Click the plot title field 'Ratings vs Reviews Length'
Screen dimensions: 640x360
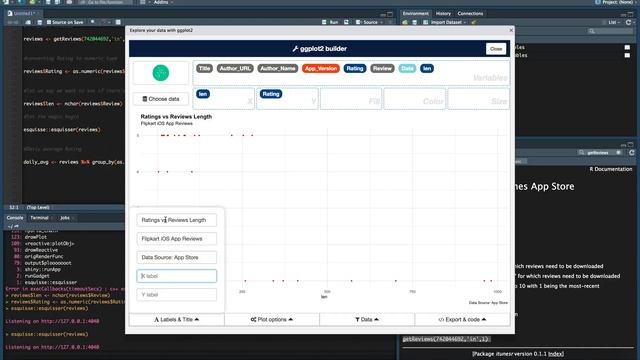point(177,220)
